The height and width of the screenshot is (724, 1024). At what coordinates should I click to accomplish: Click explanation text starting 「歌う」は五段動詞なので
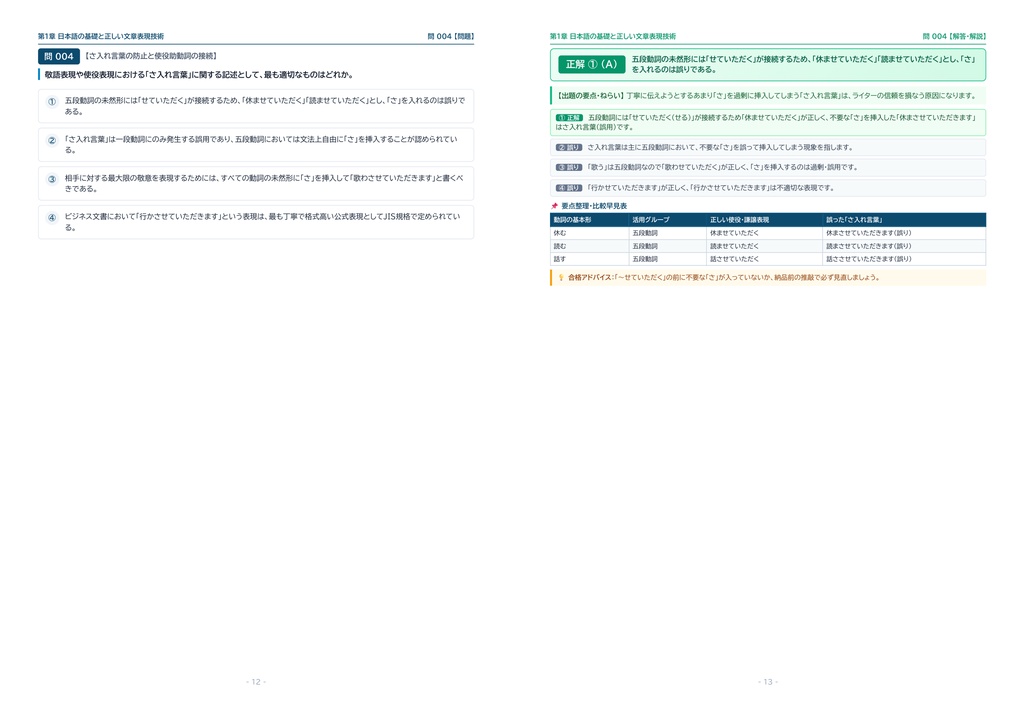pos(722,167)
